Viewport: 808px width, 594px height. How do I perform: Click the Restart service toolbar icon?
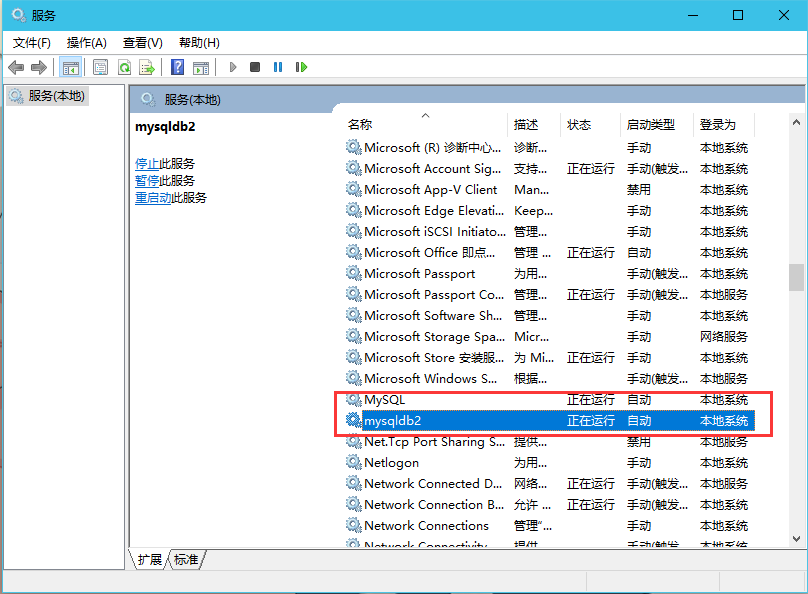[301, 67]
